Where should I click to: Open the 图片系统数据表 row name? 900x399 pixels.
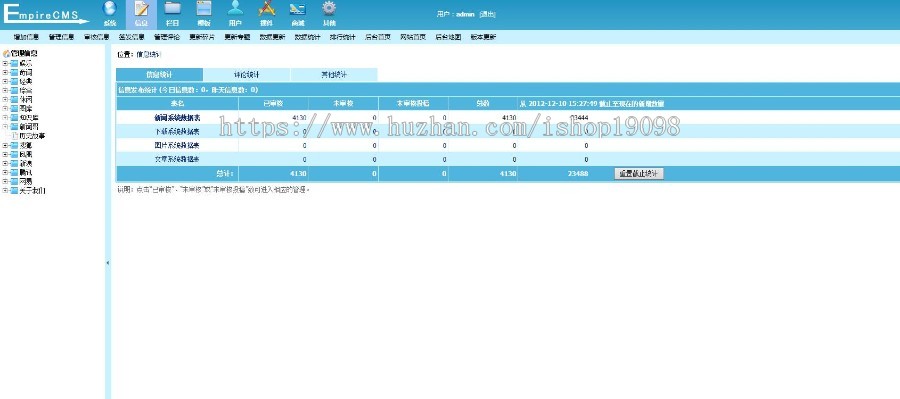(x=177, y=145)
